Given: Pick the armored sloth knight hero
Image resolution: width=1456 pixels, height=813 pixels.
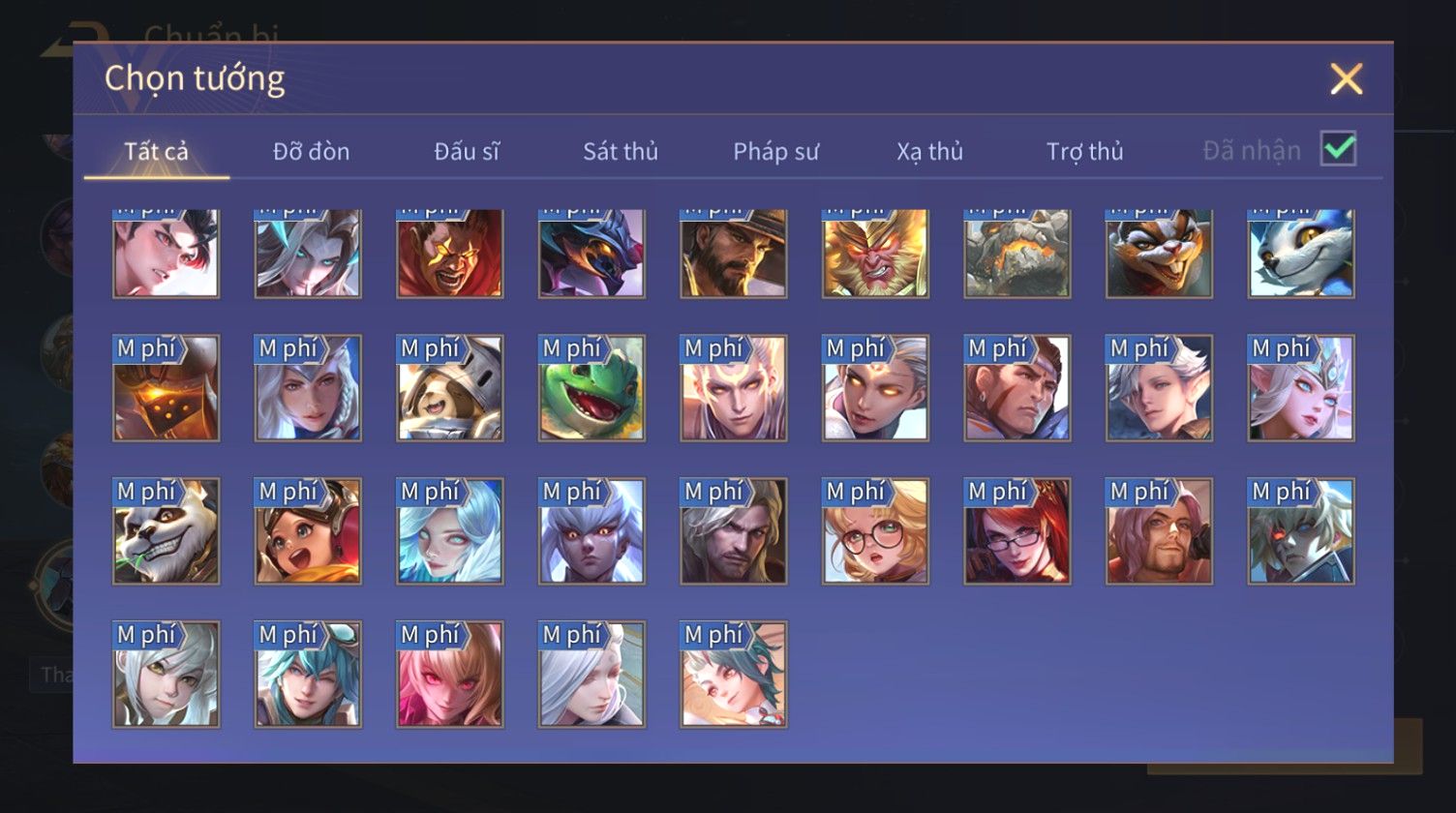Looking at the screenshot, I should click(x=449, y=388).
